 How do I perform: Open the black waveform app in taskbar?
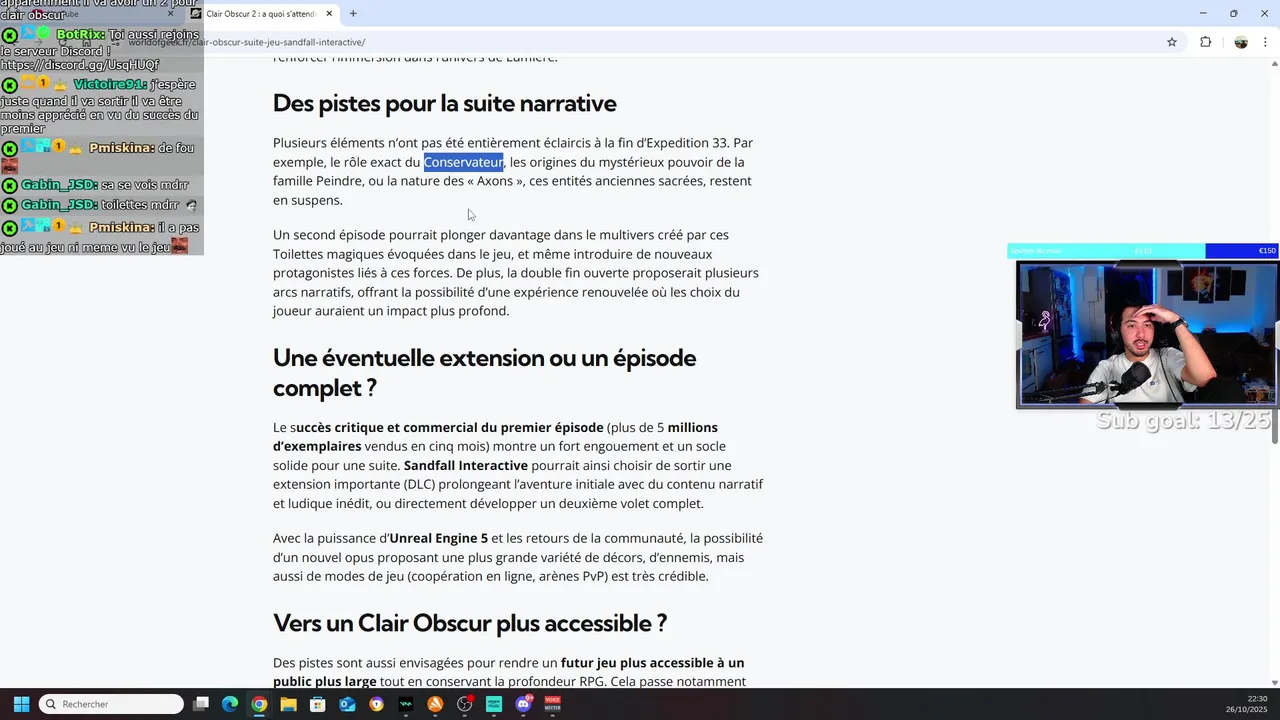[406, 704]
